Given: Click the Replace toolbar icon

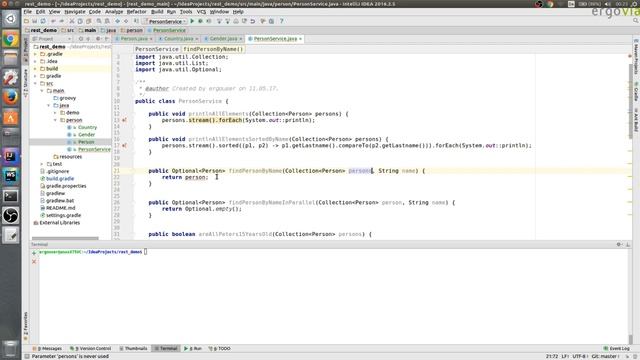Looking at the screenshot, I should click(x=107, y=21).
